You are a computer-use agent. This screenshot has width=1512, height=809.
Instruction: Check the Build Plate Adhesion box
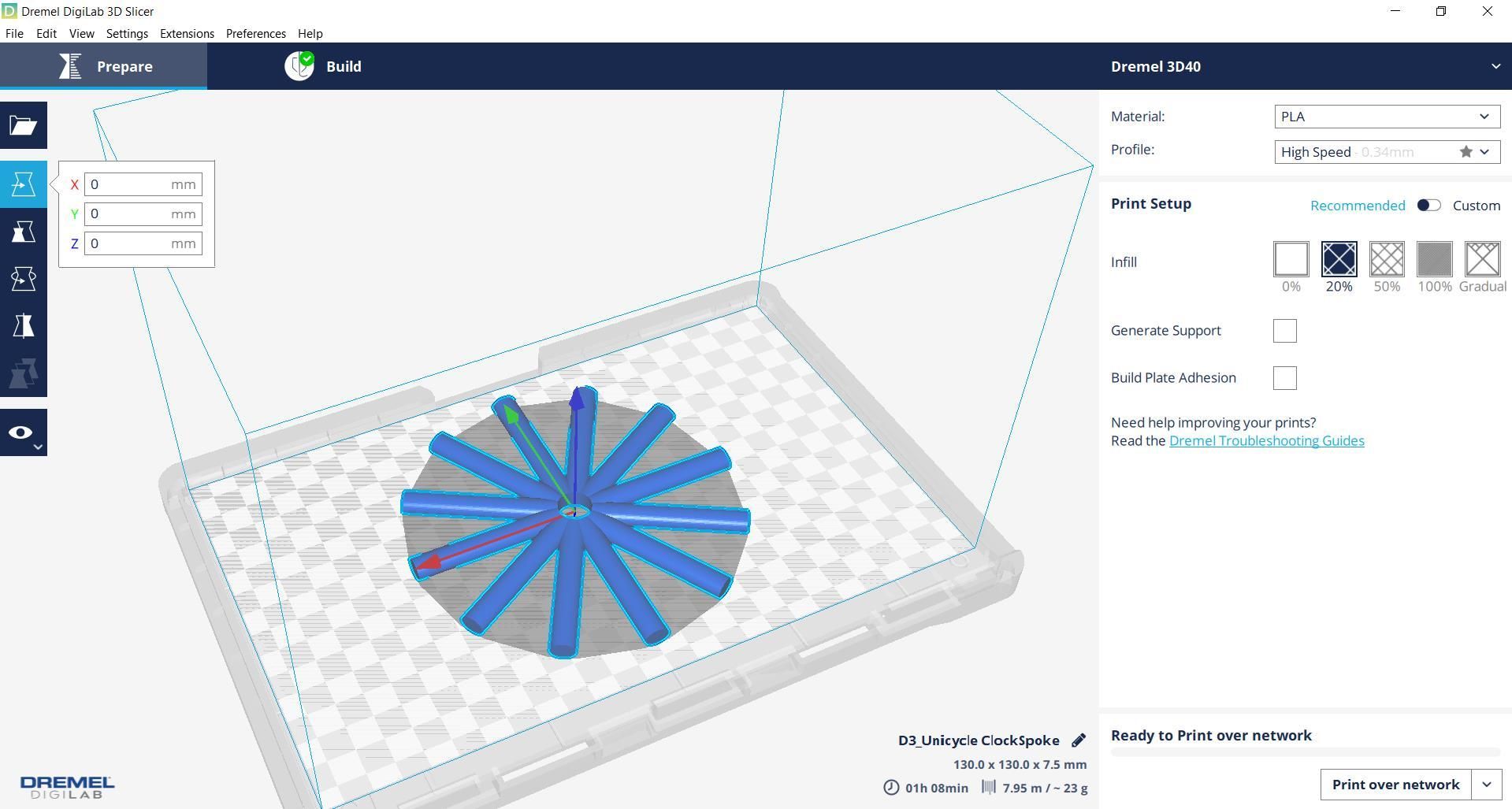coord(1284,378)
